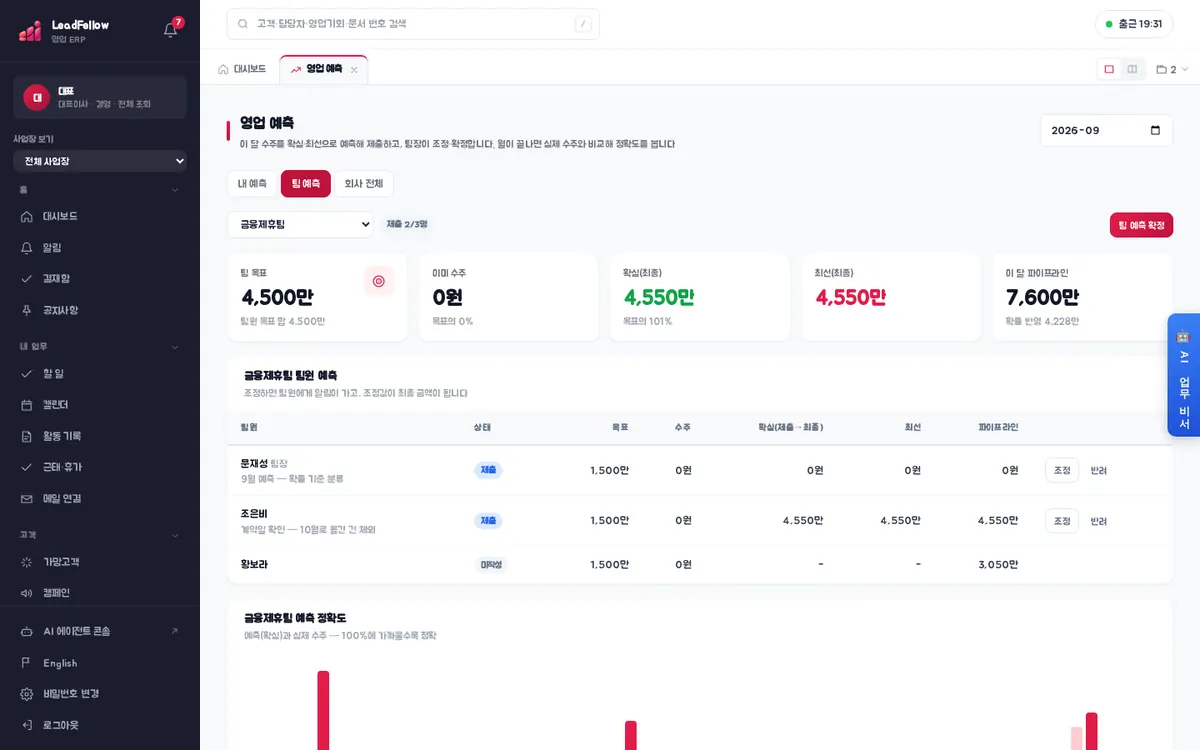Viewport: 1200px width, 750px height.
Task: Click the search magnifier icon
Action: click(243, 23)
